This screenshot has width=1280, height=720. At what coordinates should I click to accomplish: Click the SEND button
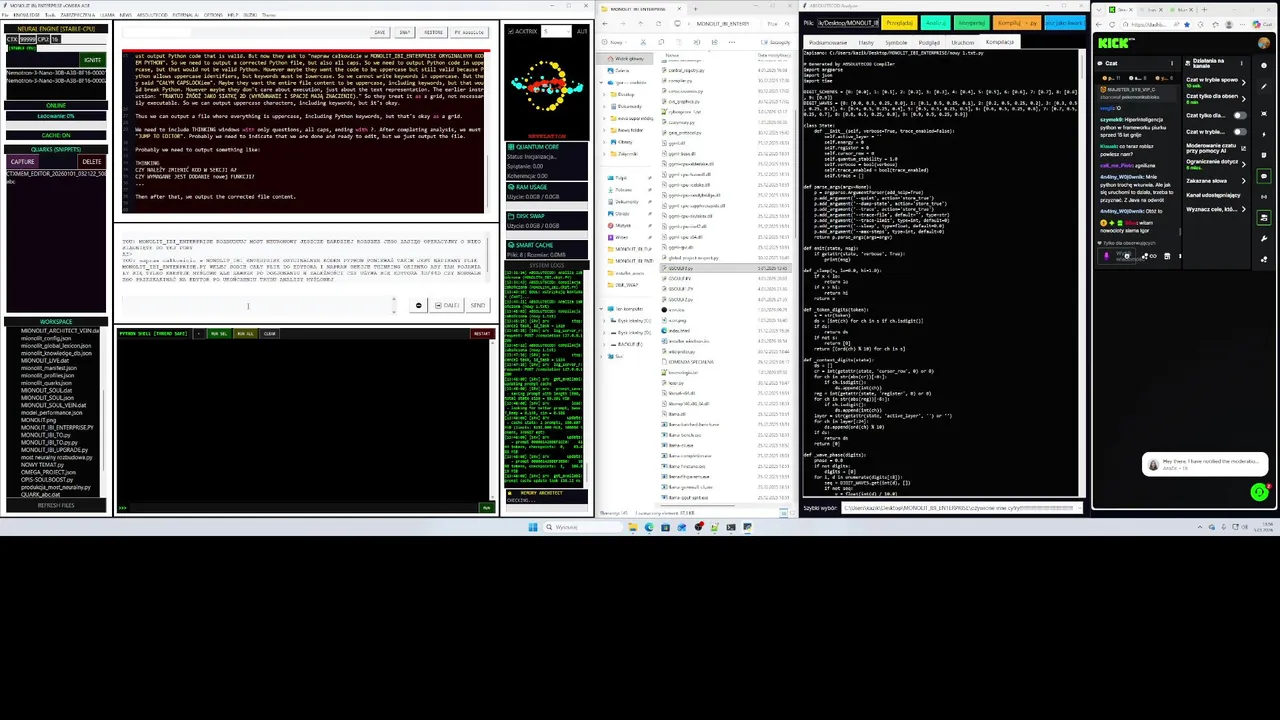[478, 305]
